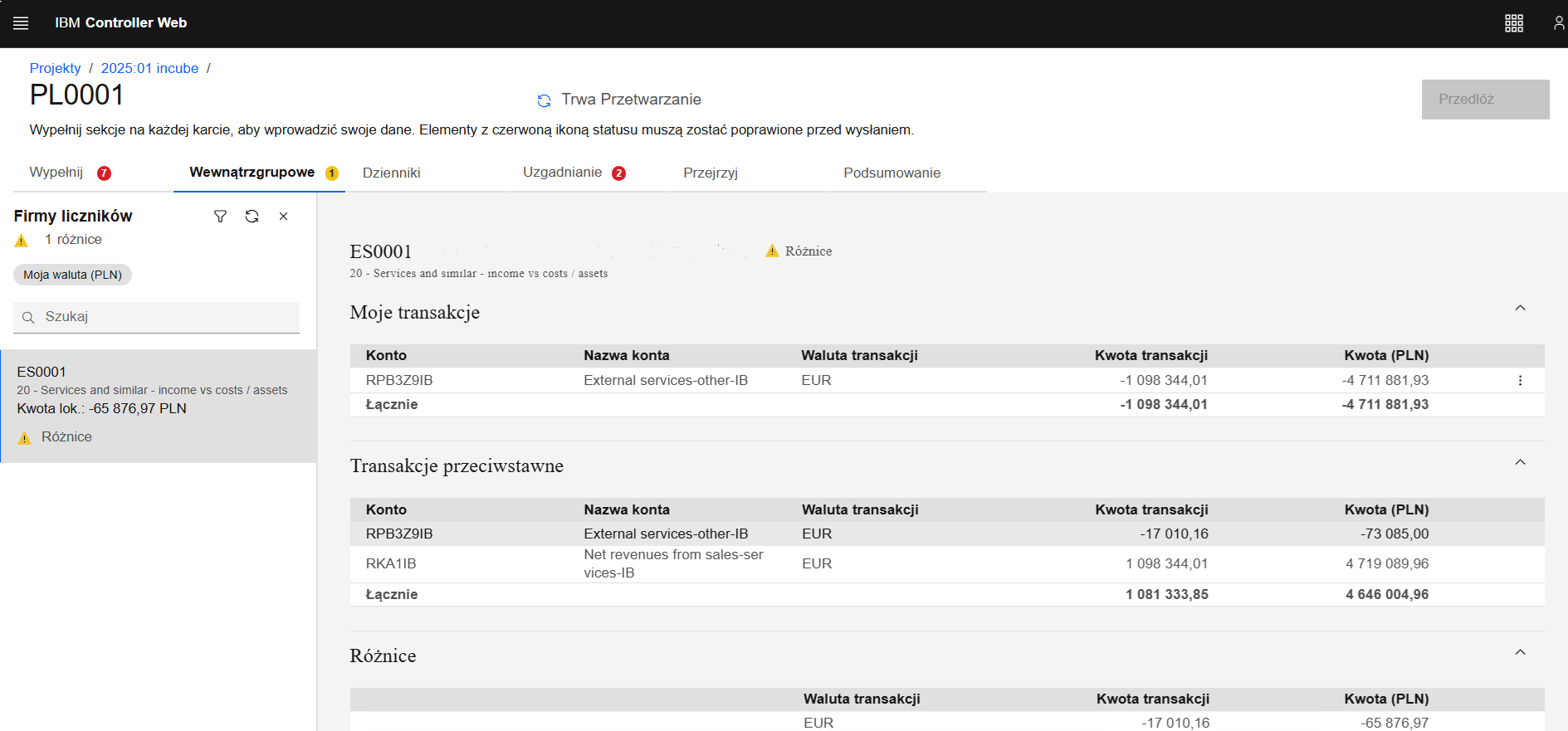Go to the Uzgadnianie tab
Image resolution: width=1568 pixels, height=731 pixels.
(x=562, y=173)
